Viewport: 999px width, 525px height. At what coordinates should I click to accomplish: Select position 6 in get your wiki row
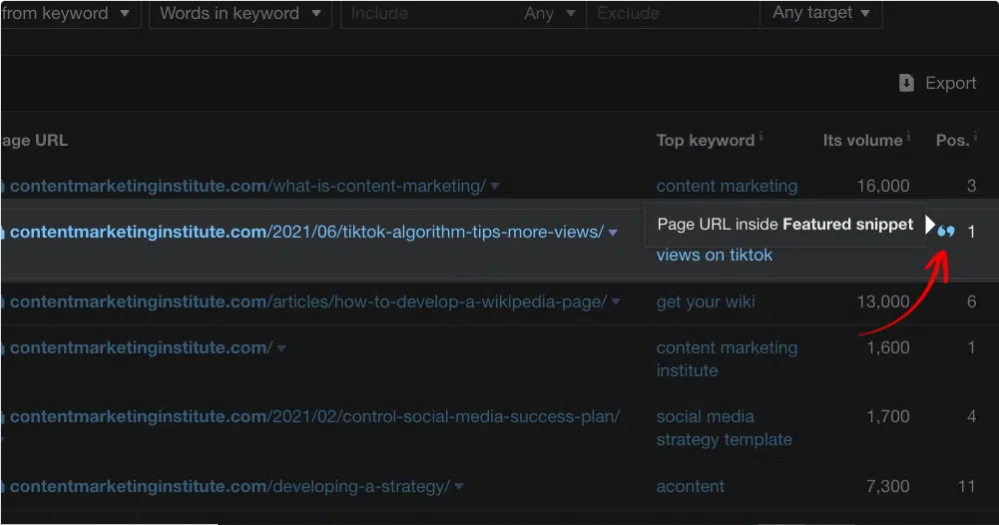(971, 302)
